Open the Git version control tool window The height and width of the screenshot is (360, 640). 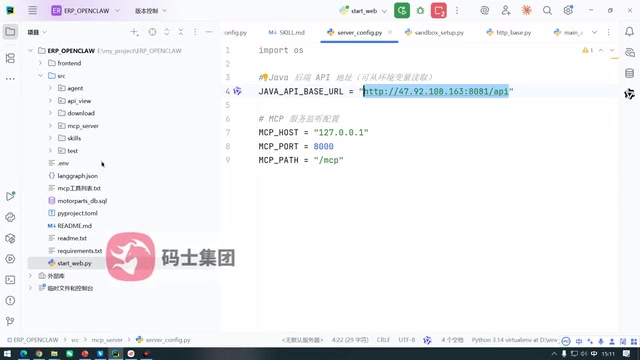click(10, 321)
